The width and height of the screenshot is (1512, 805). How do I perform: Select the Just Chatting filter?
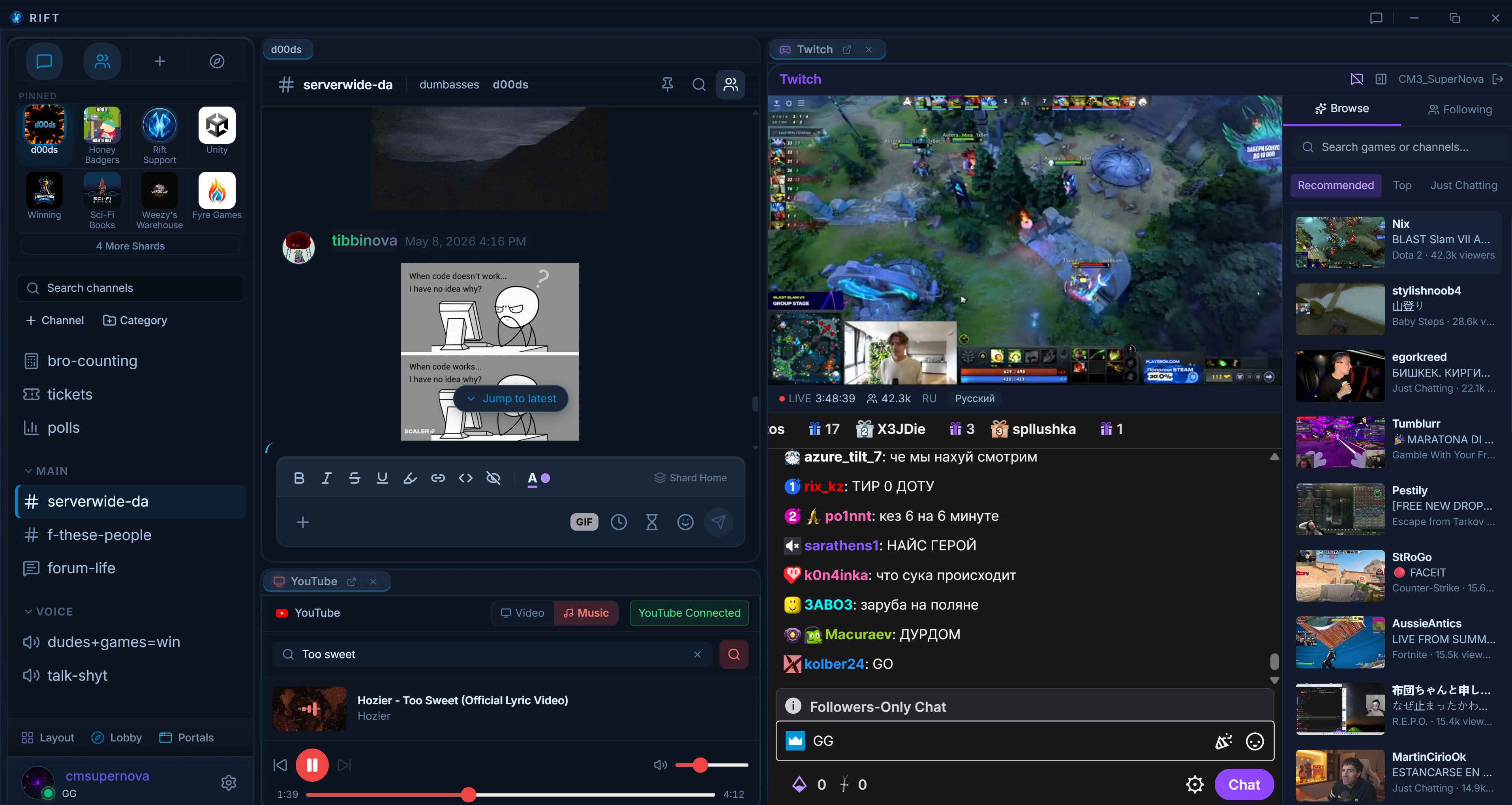[1463, 186]
